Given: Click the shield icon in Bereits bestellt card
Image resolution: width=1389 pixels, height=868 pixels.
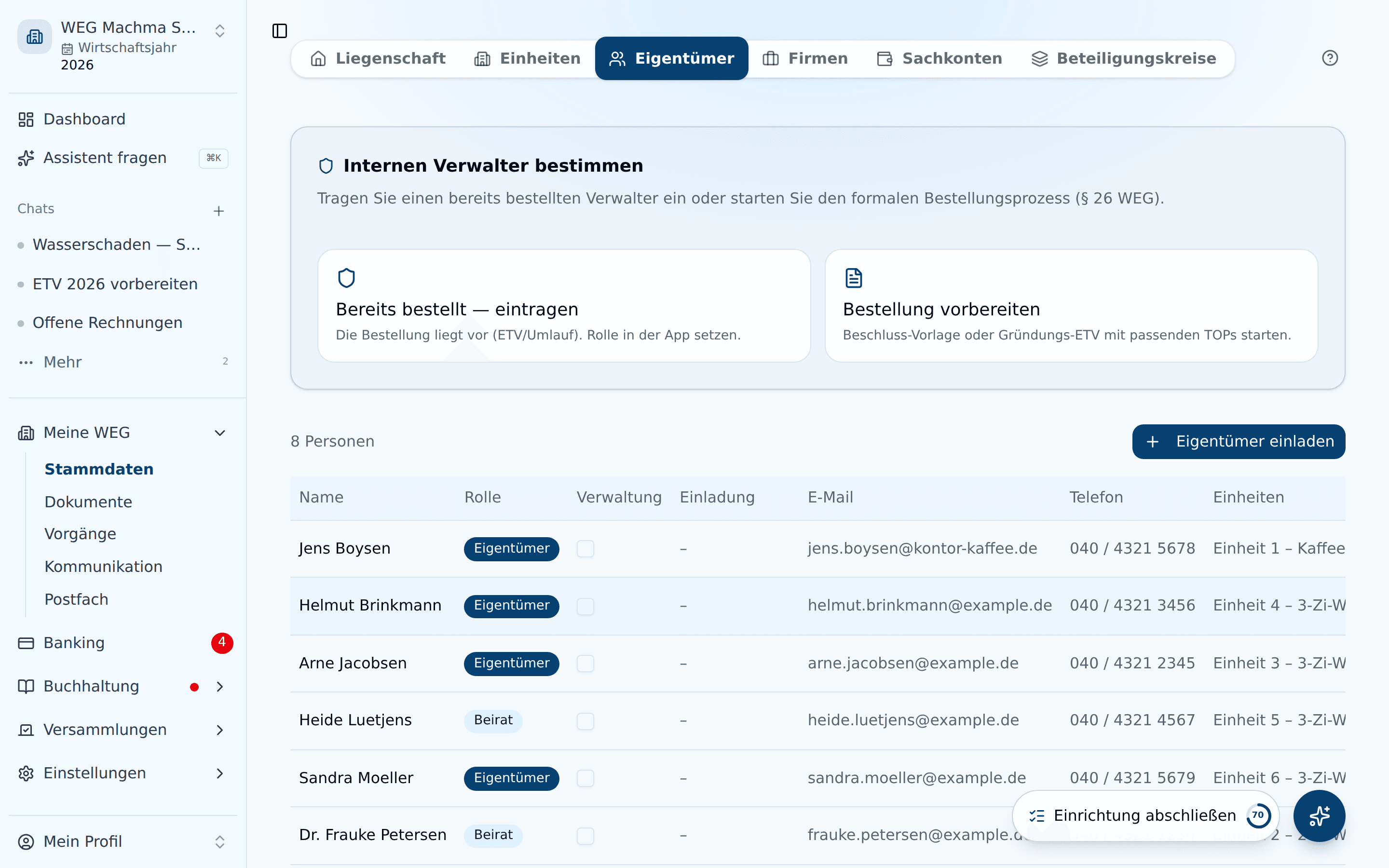Looking at the screenshot, I should (346, 278).
